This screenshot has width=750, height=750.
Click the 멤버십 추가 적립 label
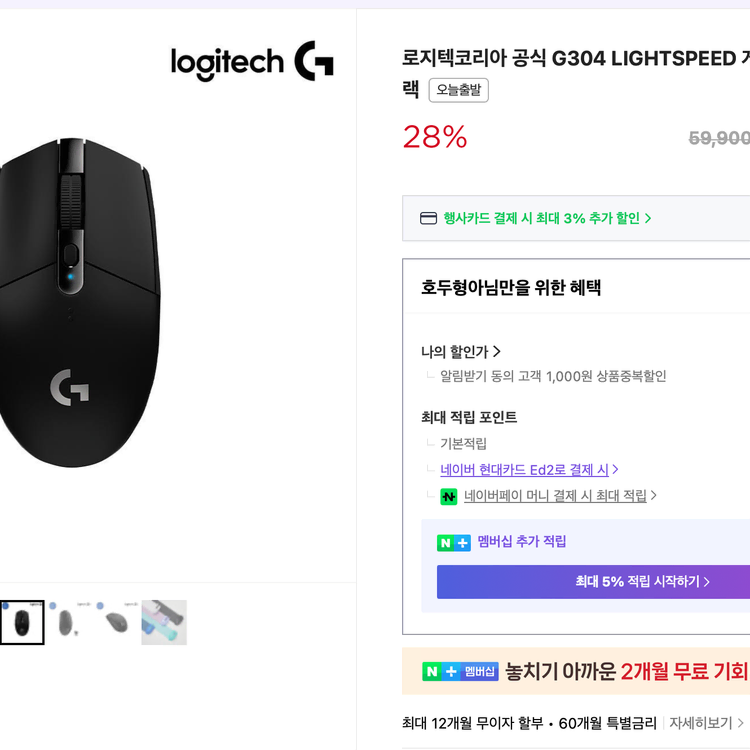click(521, 542)
